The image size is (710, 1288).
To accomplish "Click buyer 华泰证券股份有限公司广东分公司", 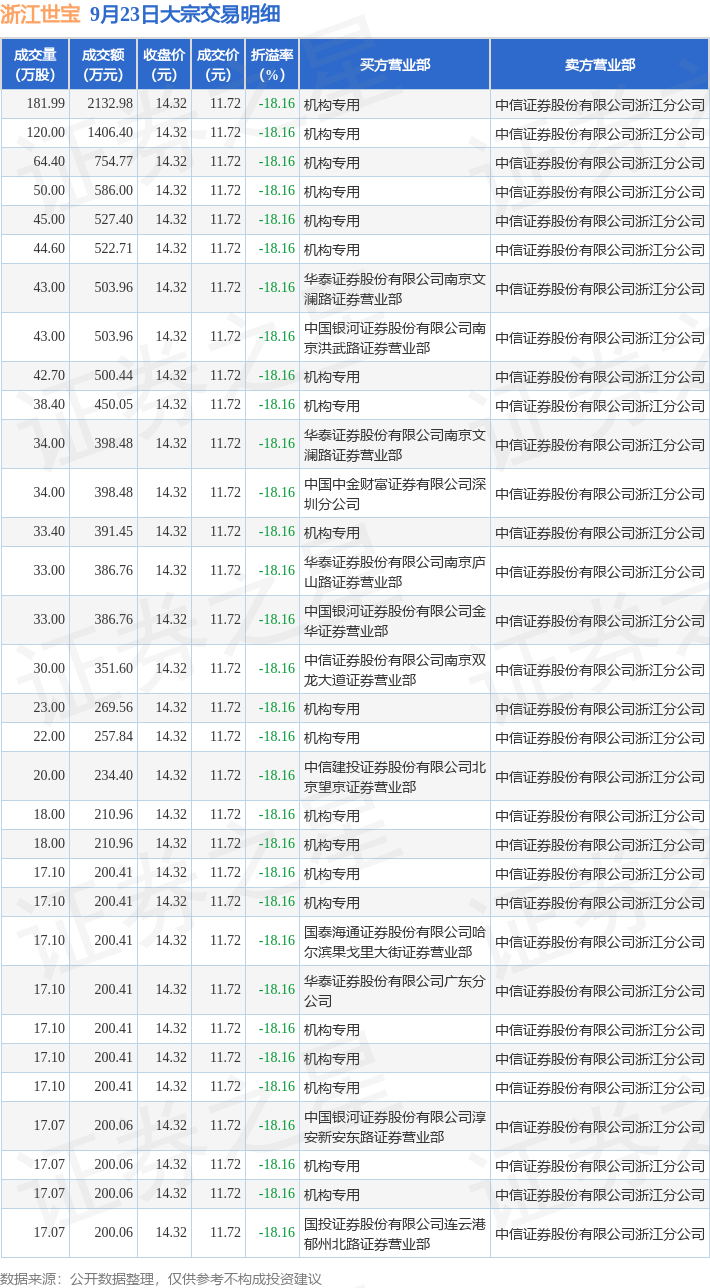I will (x=395, y=990).
